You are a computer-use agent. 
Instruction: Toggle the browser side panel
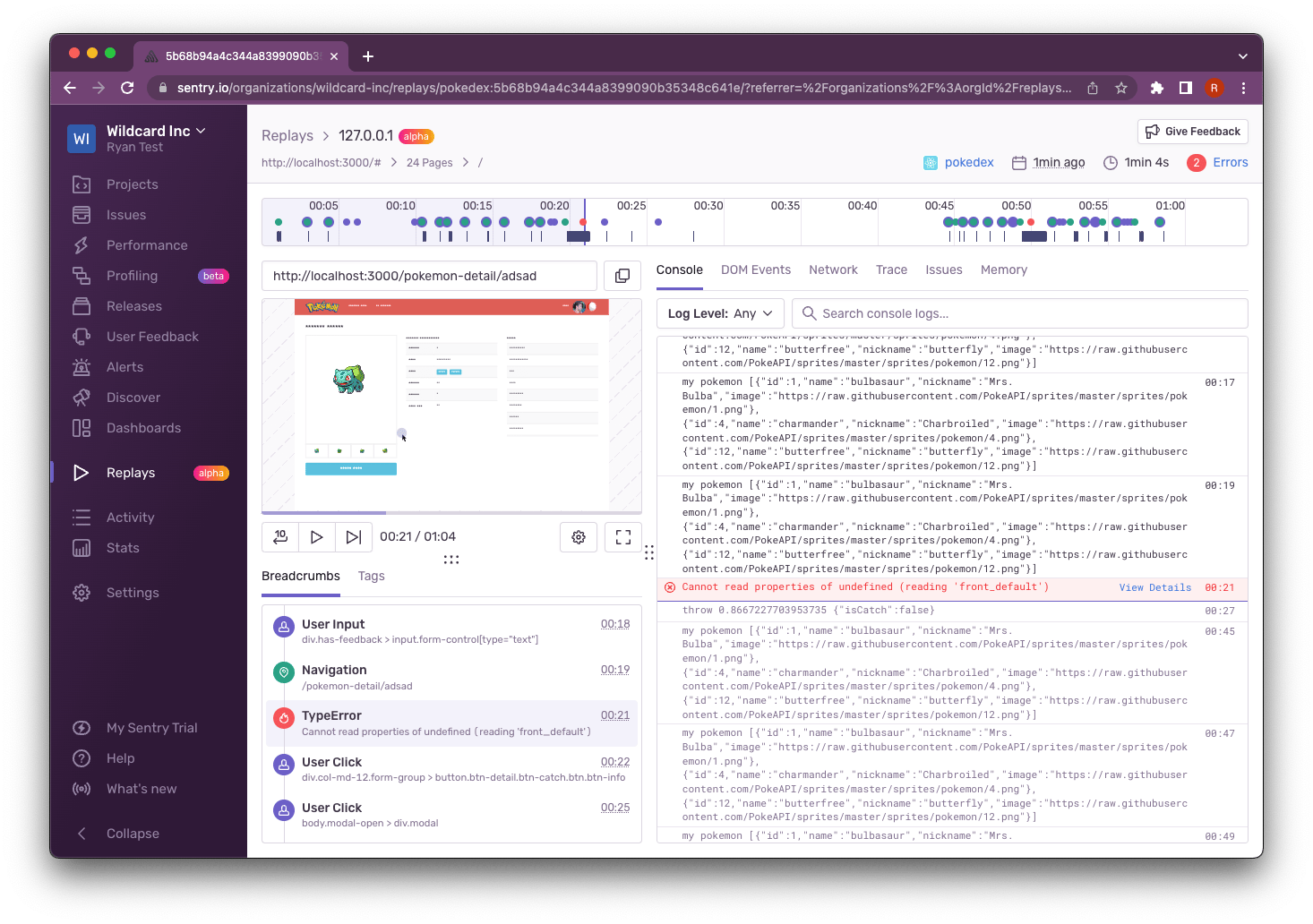(x=1186, y=88)
